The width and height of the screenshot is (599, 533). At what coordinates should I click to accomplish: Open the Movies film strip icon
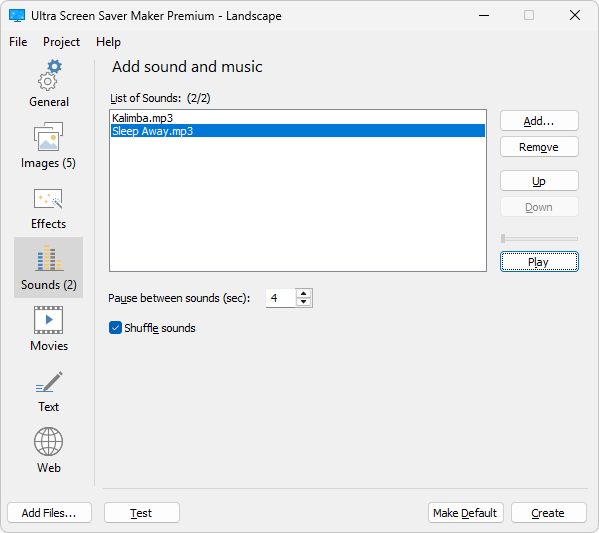49,320
